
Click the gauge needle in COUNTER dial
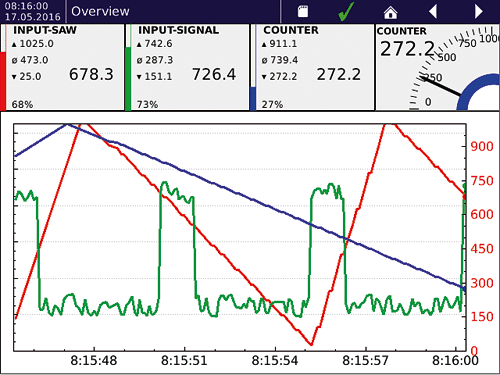click(441, 86)
